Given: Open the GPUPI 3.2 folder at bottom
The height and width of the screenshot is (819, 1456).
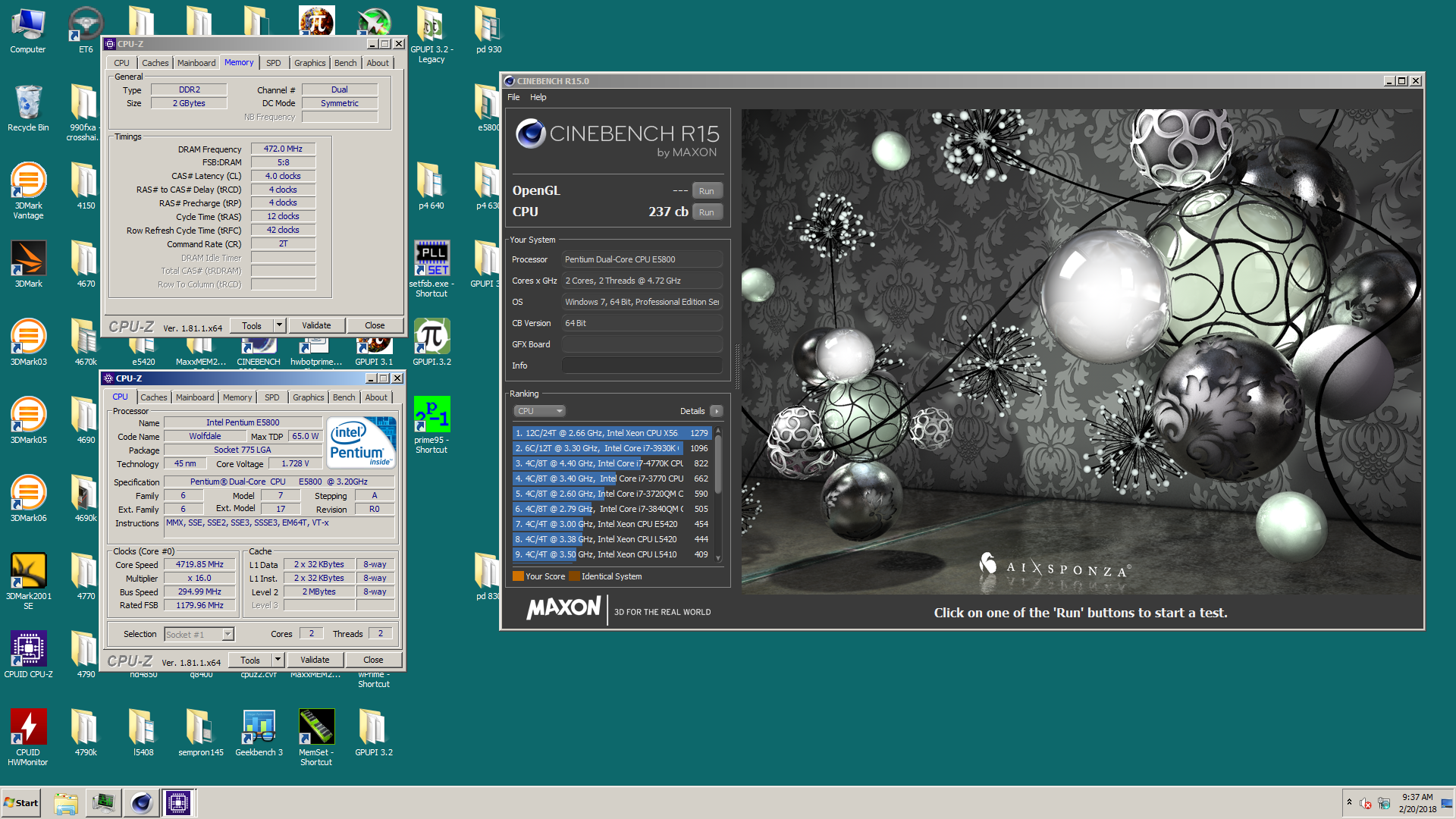Looking at the screenshot, I should pos(374,733).
